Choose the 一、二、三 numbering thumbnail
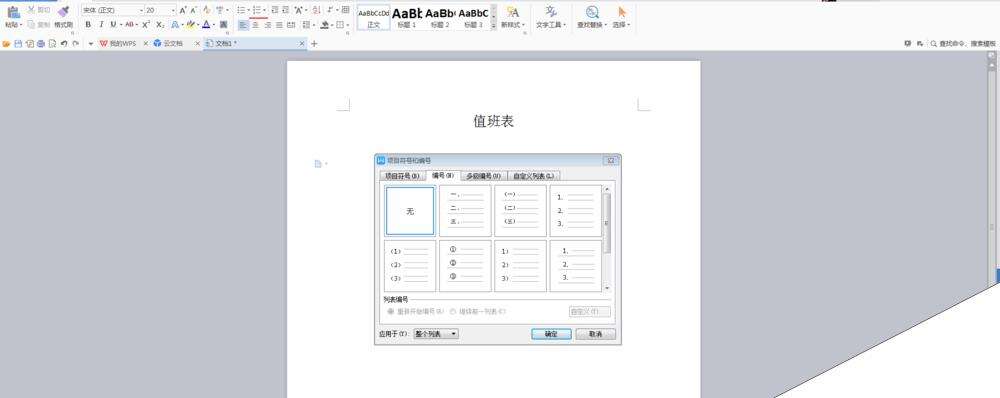1000x398 pixels. 466,211
